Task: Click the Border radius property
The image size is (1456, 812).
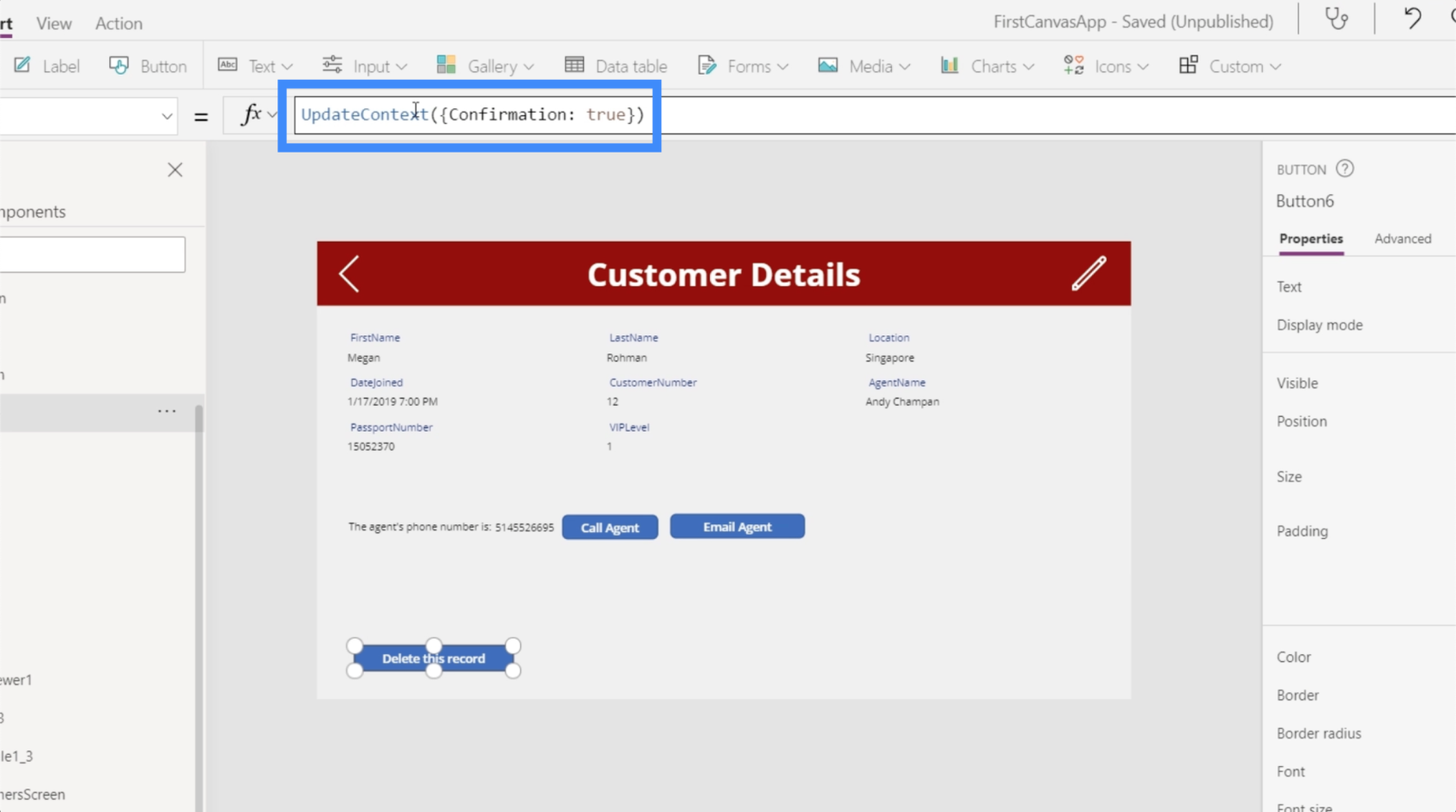Action: pyautogui.click(x=1319, y=733)
